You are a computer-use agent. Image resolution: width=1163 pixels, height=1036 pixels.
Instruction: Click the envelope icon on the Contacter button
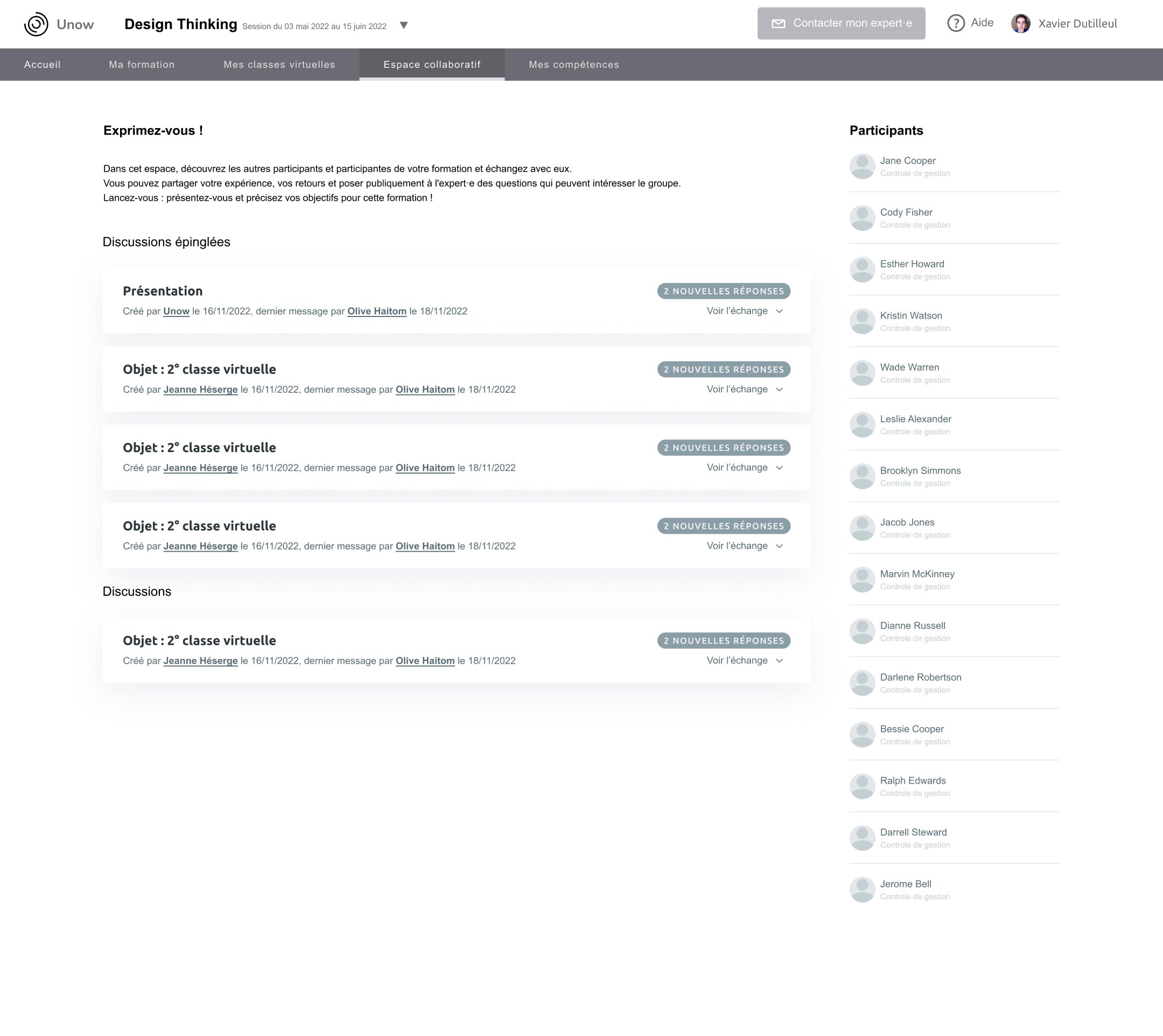click(778, 24)
